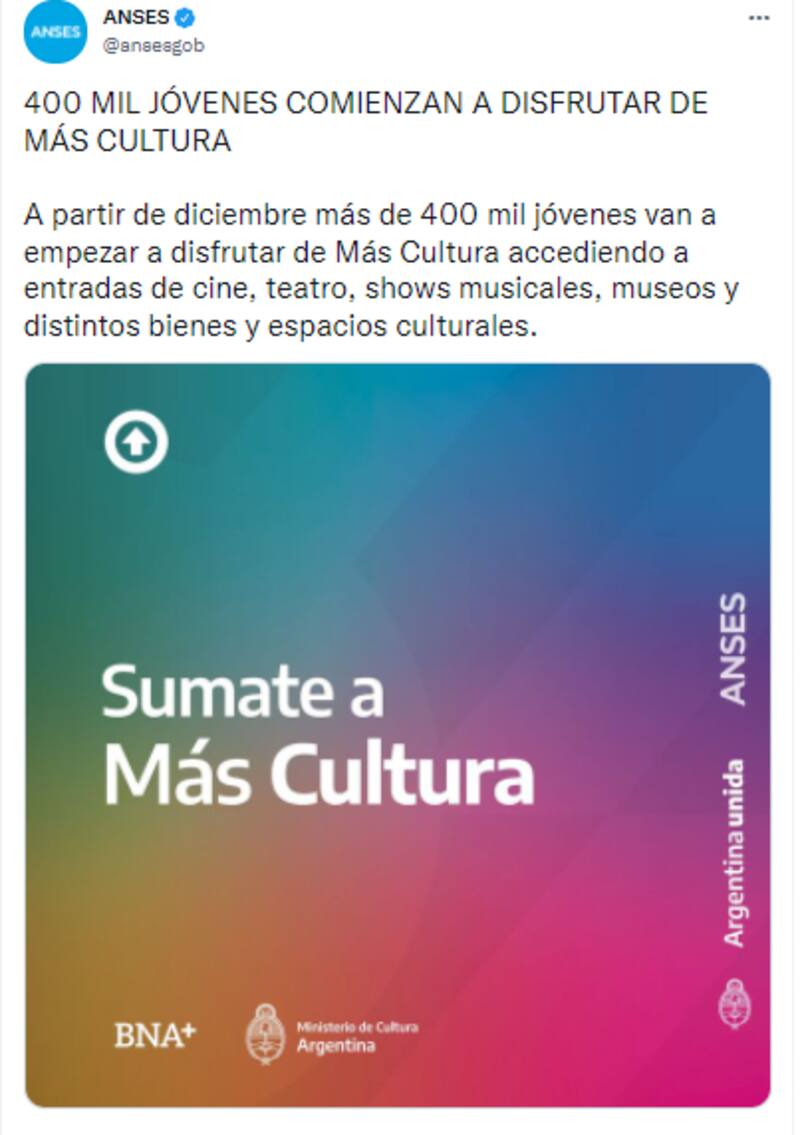
Task: Open the @ansesgob handle link
Action: [x=153, y=46]
